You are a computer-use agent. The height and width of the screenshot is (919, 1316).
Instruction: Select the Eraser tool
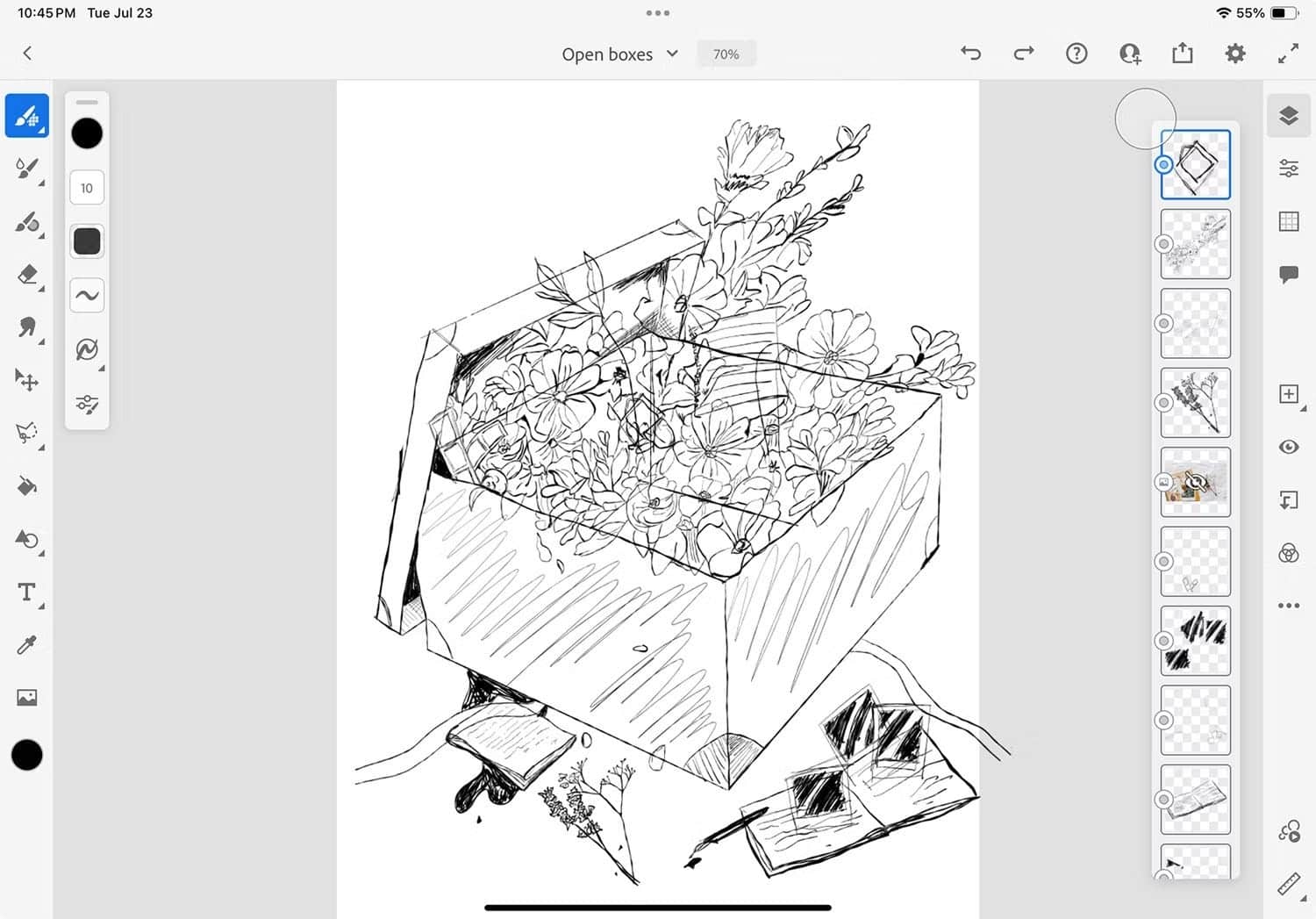pyautogui.click(x=26, y=275)
